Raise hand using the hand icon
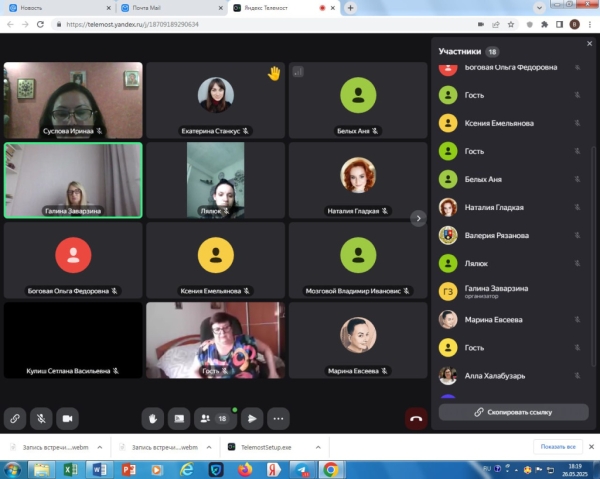600x479 pixels. [x=152, y=418]
